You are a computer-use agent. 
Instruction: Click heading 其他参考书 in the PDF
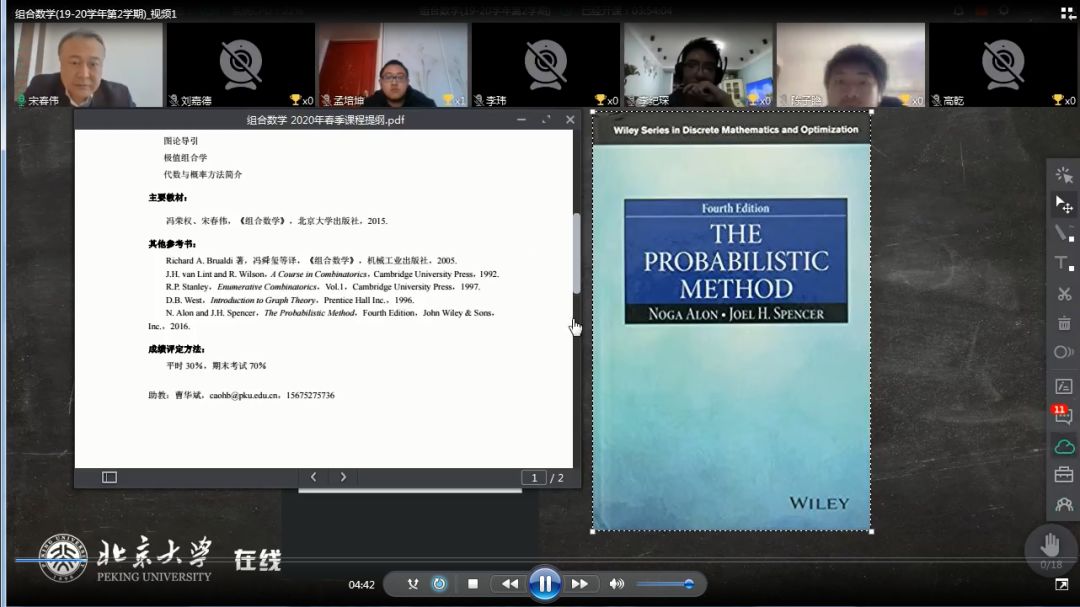pyautogui.click(x=173, y=244)
